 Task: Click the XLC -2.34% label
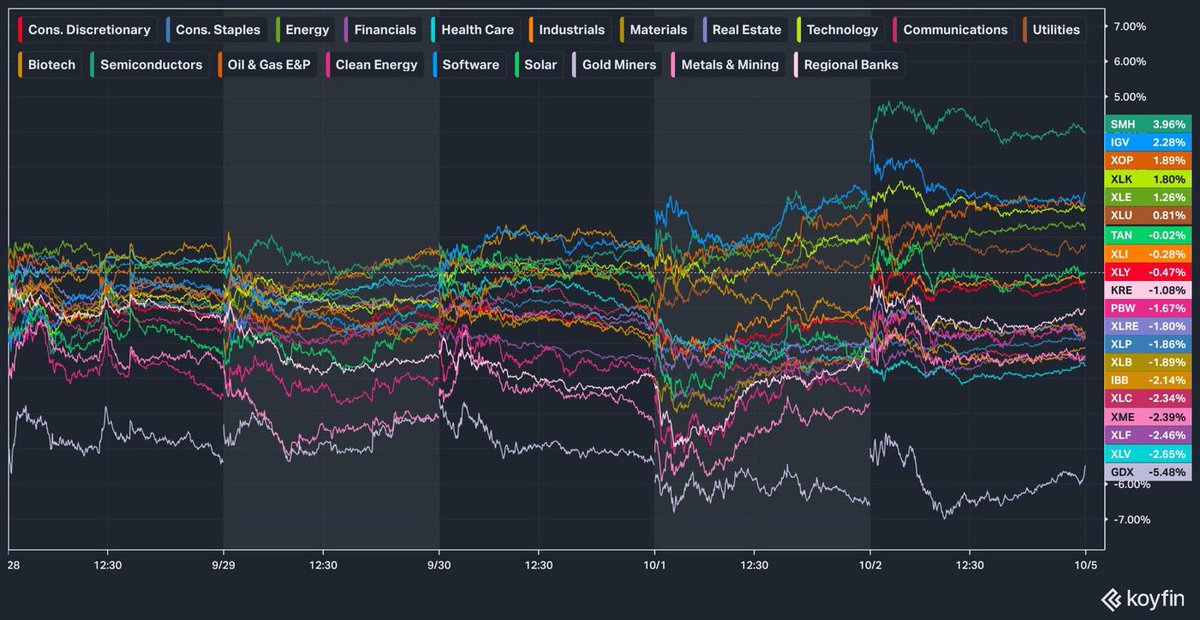click(1148, 399)
